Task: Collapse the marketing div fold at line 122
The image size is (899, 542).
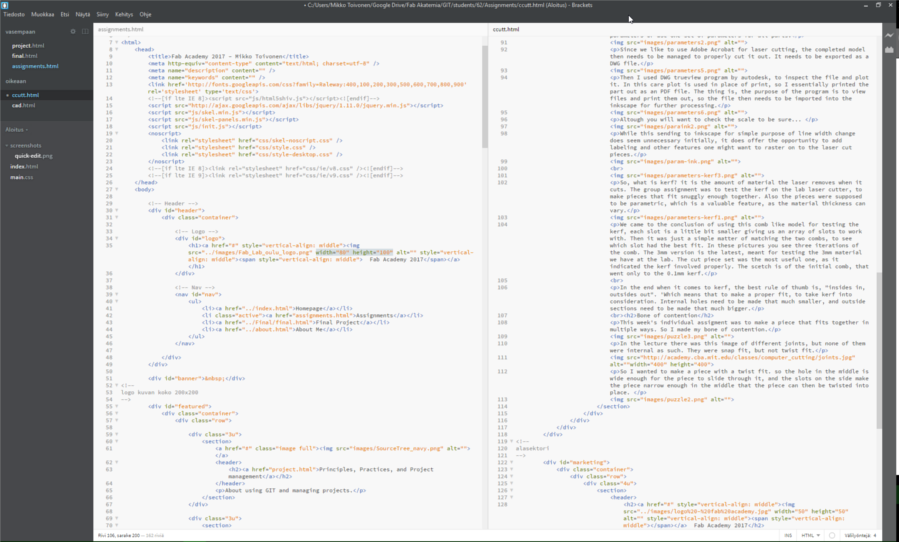Action: [x=512, y=462]
